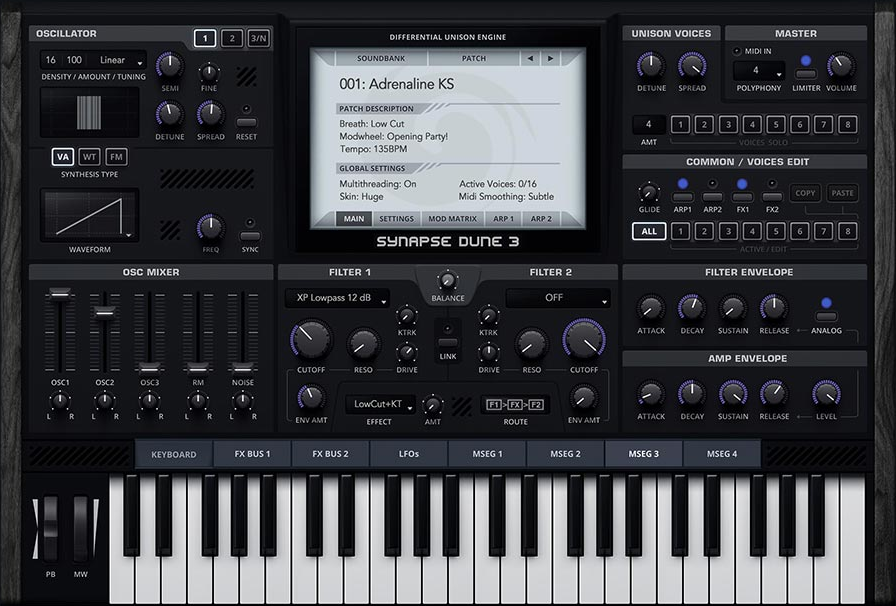Solo unison voice 5
The height and width of the screenshot is (606, 896).
[x=776, y=124]
